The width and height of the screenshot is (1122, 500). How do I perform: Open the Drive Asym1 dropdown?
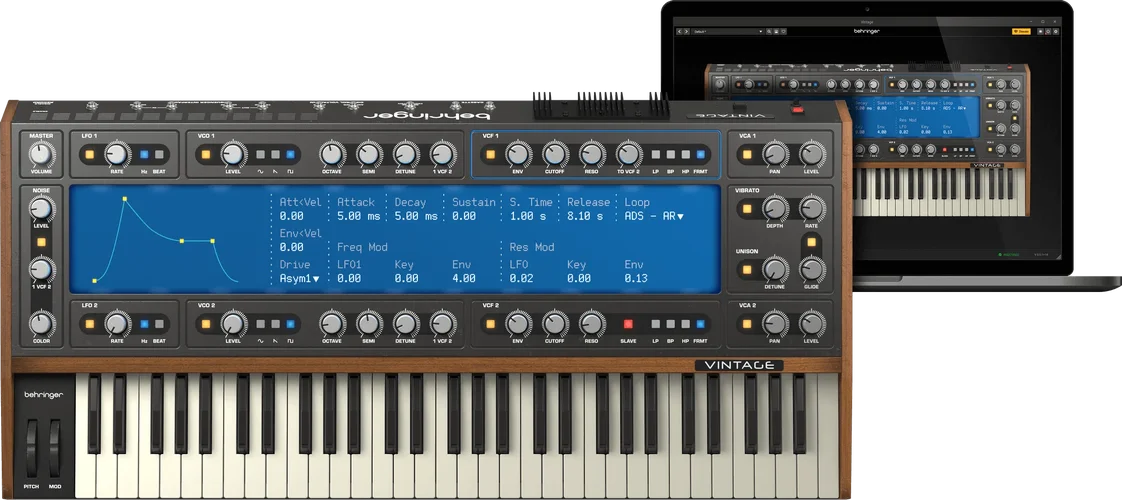coord(299,278)
